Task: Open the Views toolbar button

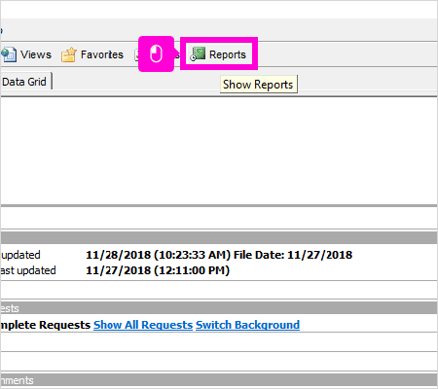Action: coord(27,54)
